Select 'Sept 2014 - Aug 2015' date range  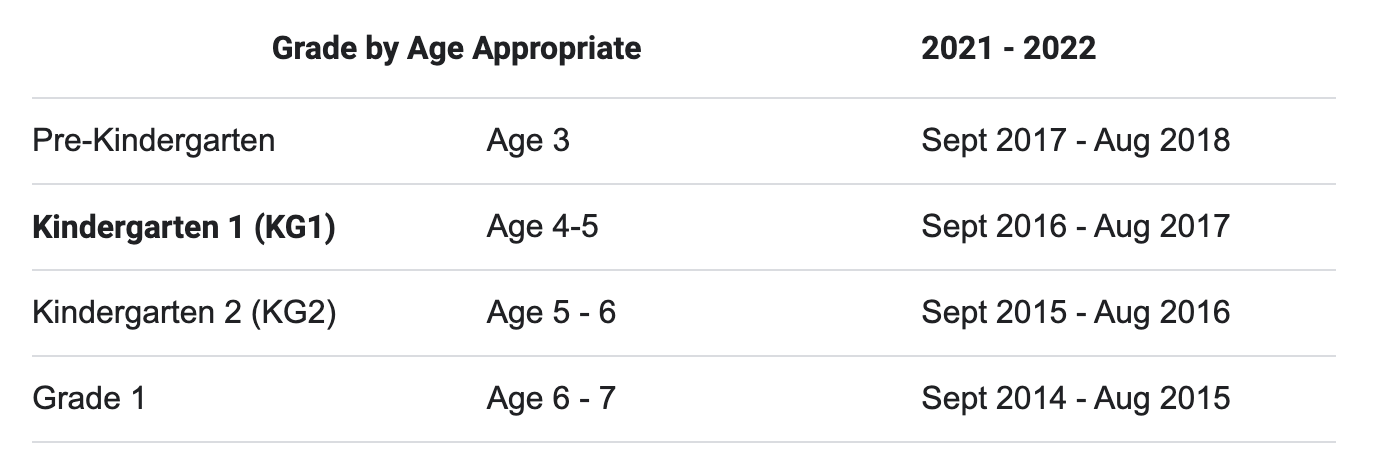pos(1075,399)
